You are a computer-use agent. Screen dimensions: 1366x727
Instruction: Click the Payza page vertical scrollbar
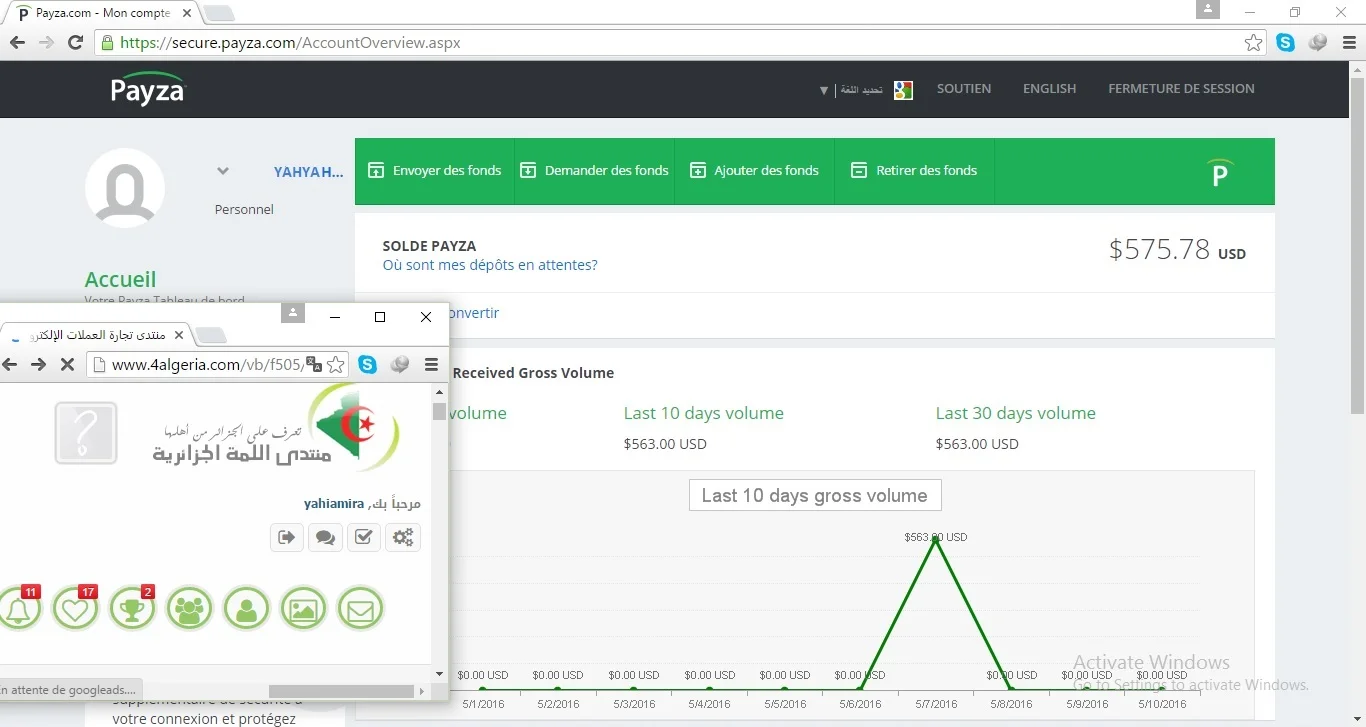(x=1357, y=240)
